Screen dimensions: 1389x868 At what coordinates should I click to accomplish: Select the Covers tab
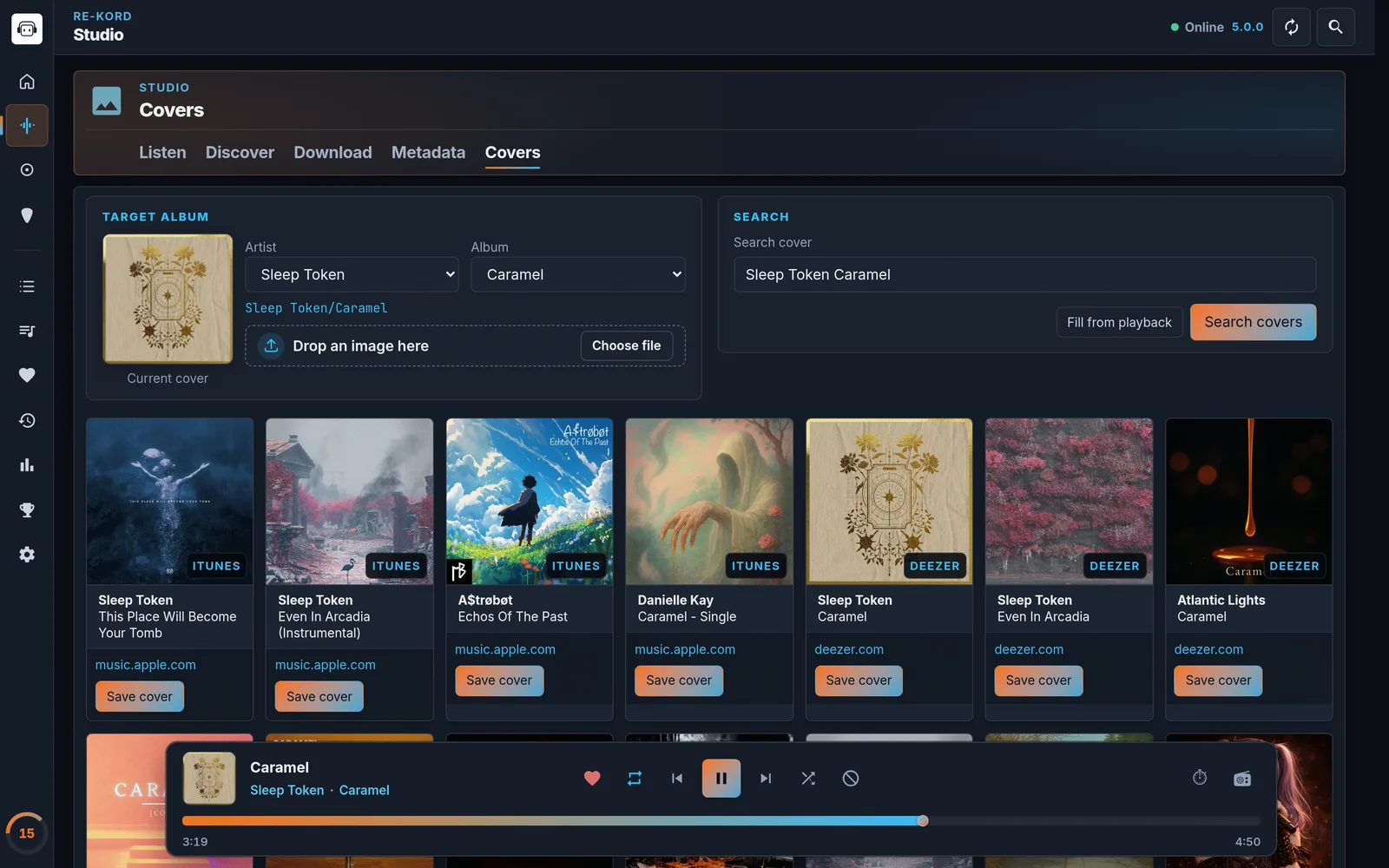[x=512, y=152]
